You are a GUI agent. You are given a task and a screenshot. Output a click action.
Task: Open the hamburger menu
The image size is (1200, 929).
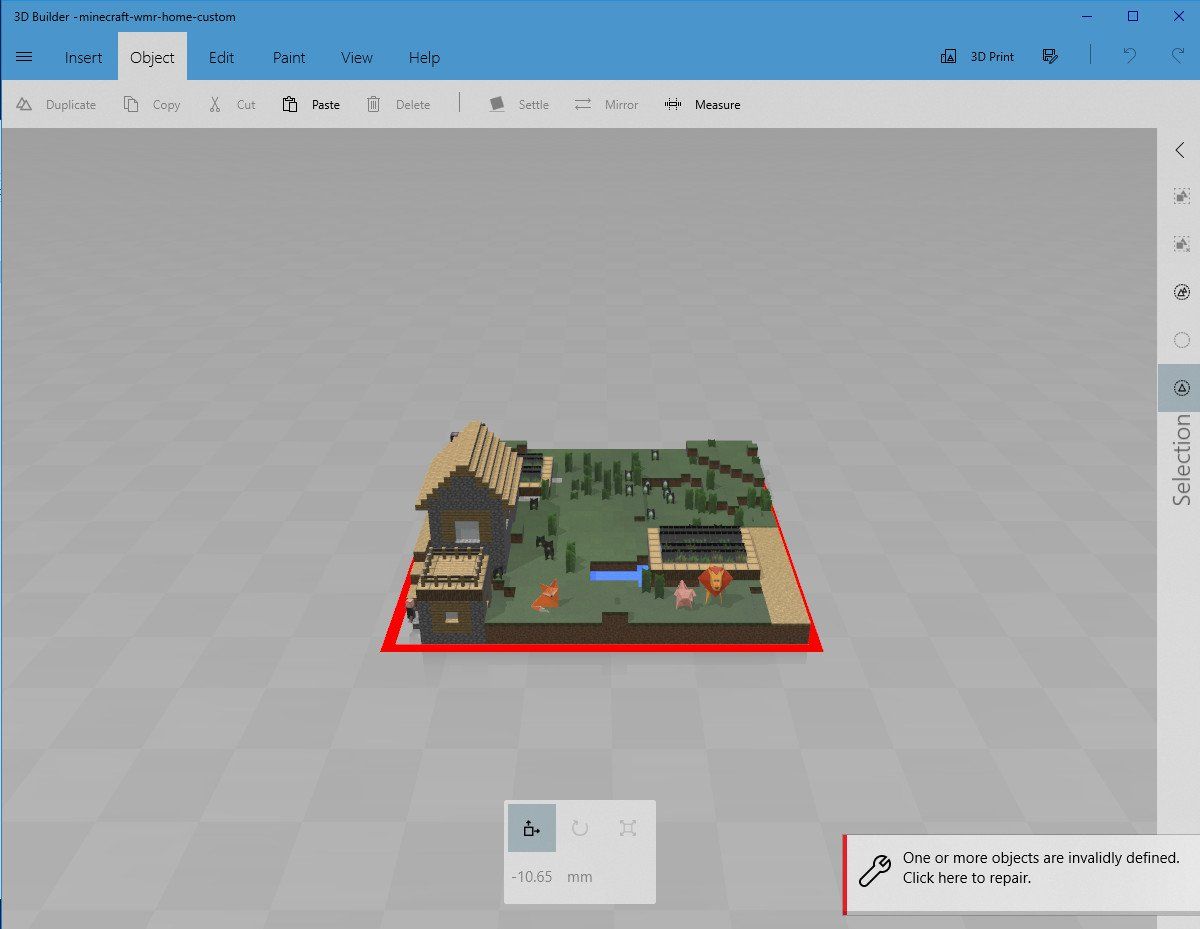point(25,57)
